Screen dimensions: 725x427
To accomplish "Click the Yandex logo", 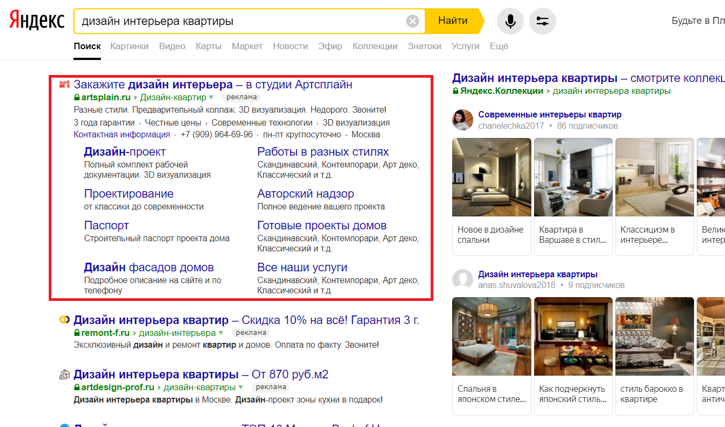I will tap(37, 20).
